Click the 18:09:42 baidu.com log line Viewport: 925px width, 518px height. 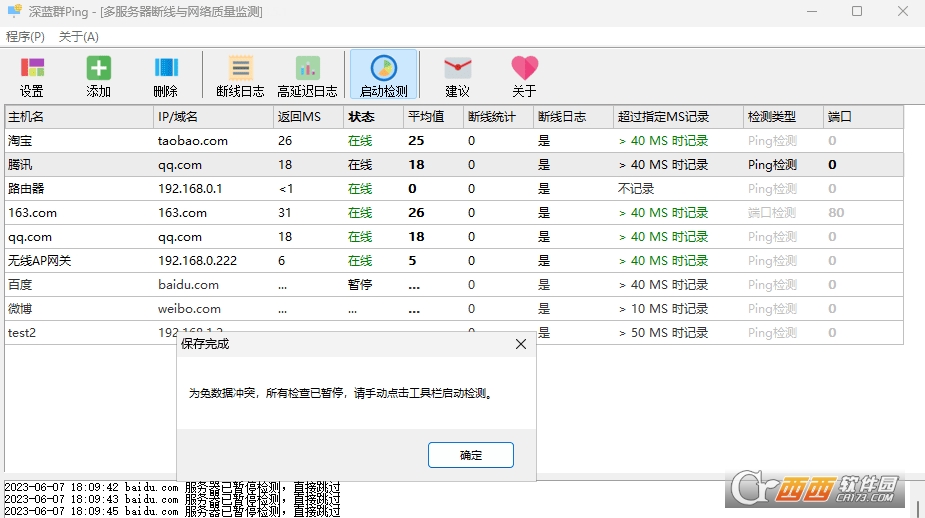(x=172, y=487)
